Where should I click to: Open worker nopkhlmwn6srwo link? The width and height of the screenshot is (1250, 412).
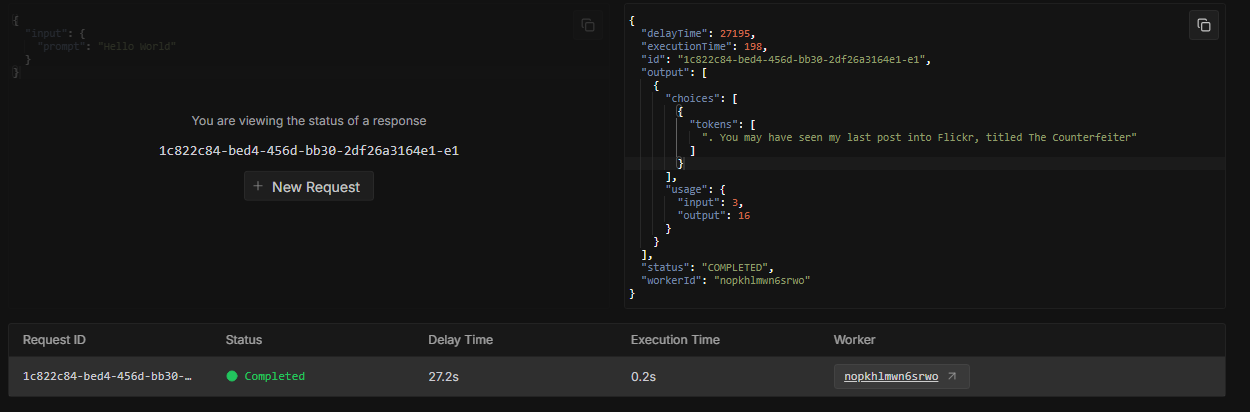891,376
